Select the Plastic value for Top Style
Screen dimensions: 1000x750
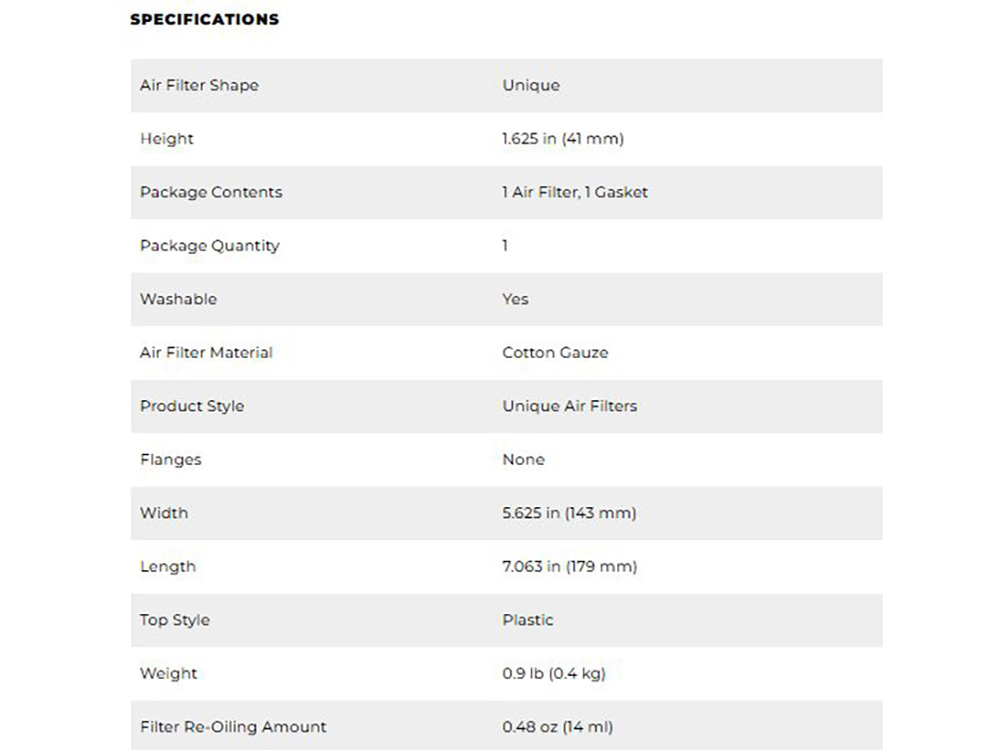527,620
